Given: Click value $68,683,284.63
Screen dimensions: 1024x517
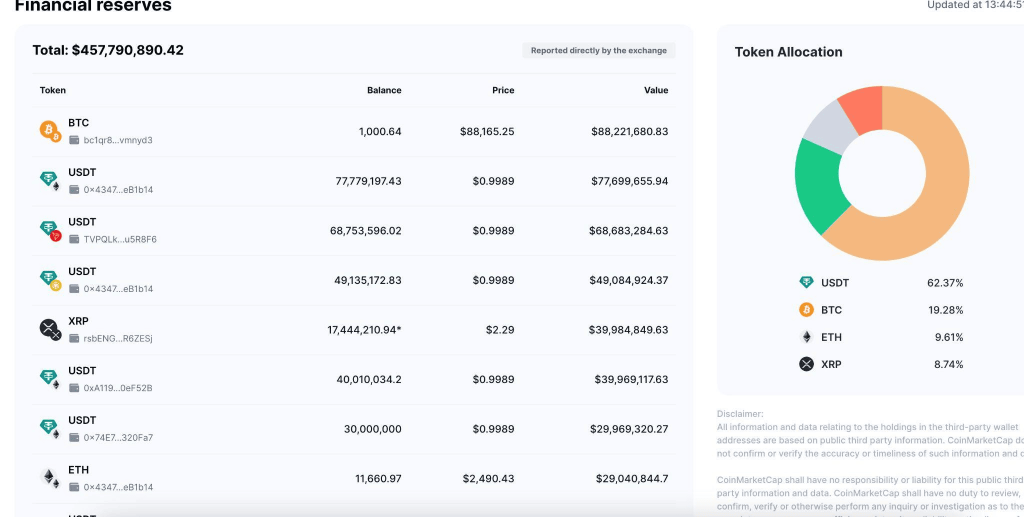Looking at the screenshot, I should (628, 230).
